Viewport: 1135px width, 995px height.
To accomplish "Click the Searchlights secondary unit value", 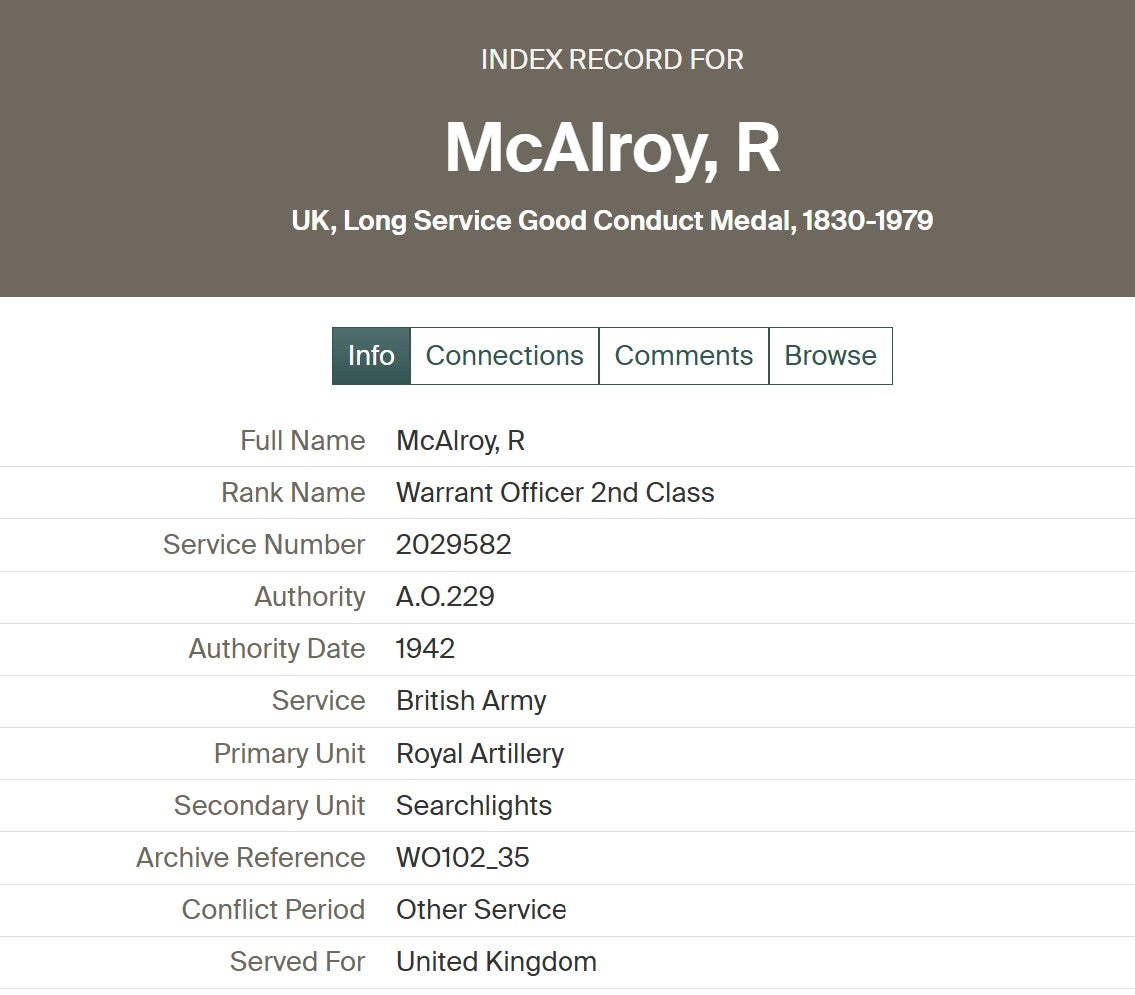I will pos(474,805).
